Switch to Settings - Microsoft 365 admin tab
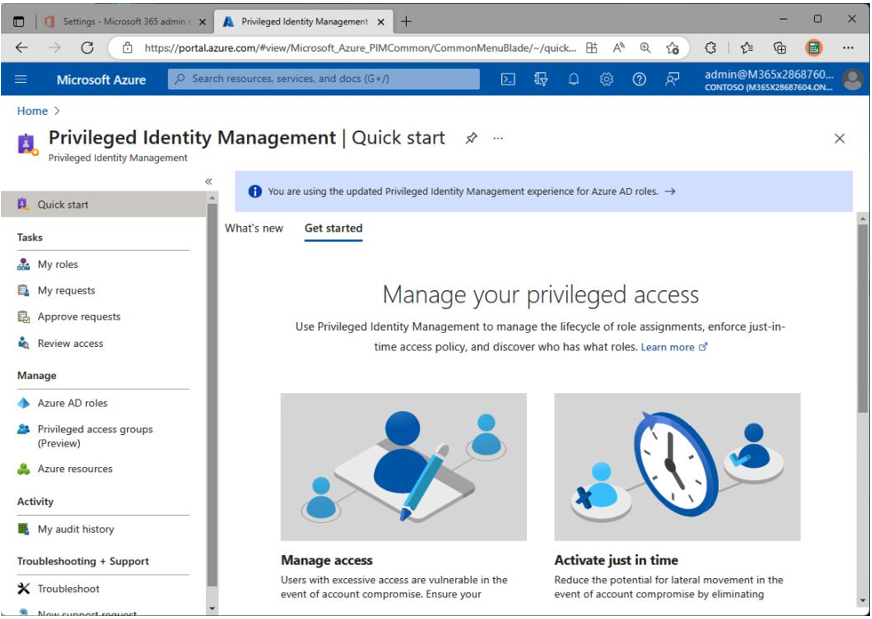 click(127, 22)
